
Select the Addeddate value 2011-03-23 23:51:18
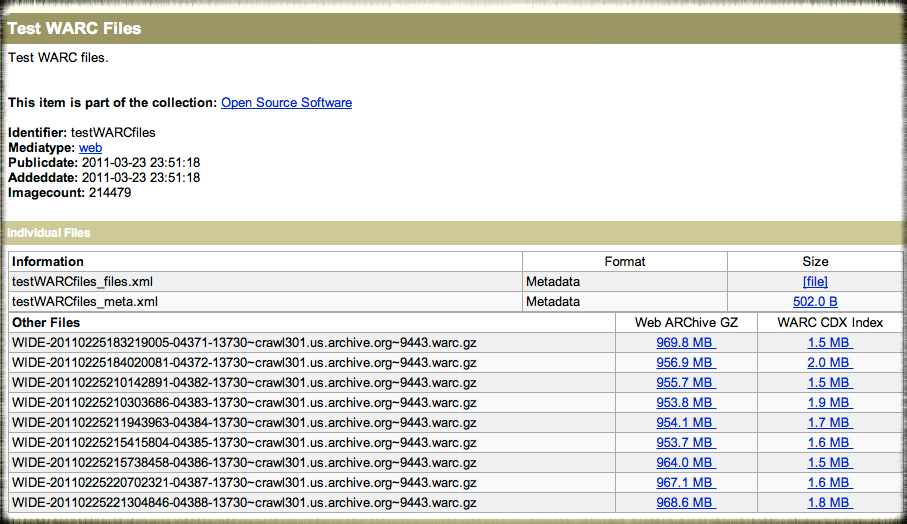[141, 178]
